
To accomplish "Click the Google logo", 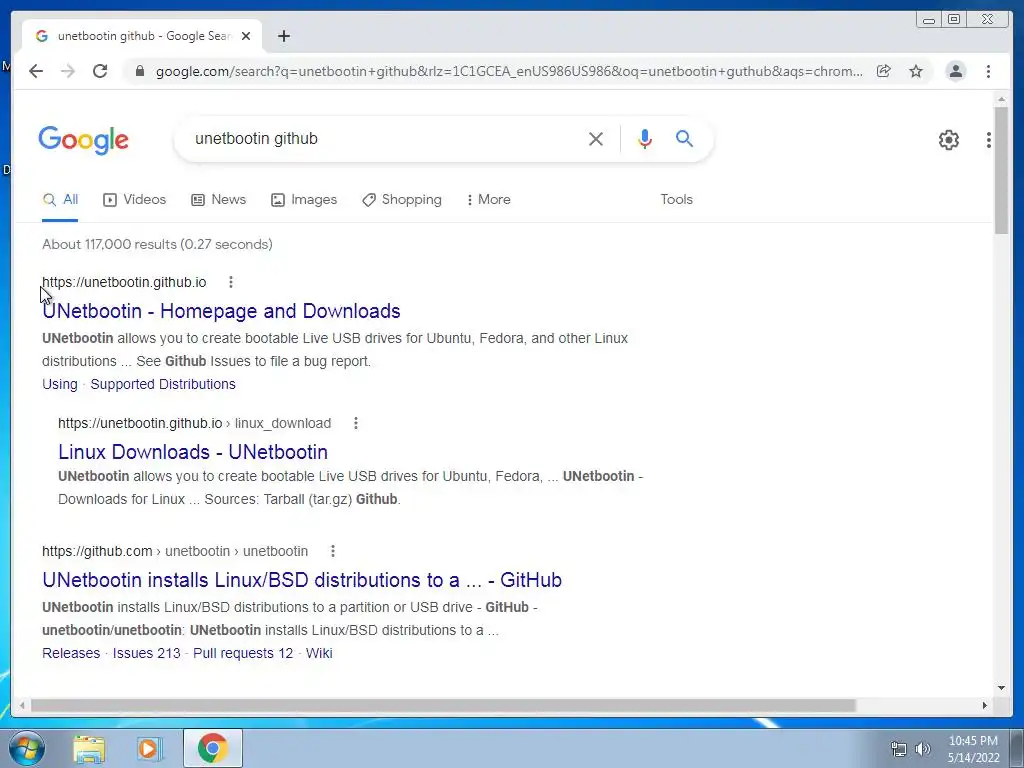I will click(x=84, y=140).
